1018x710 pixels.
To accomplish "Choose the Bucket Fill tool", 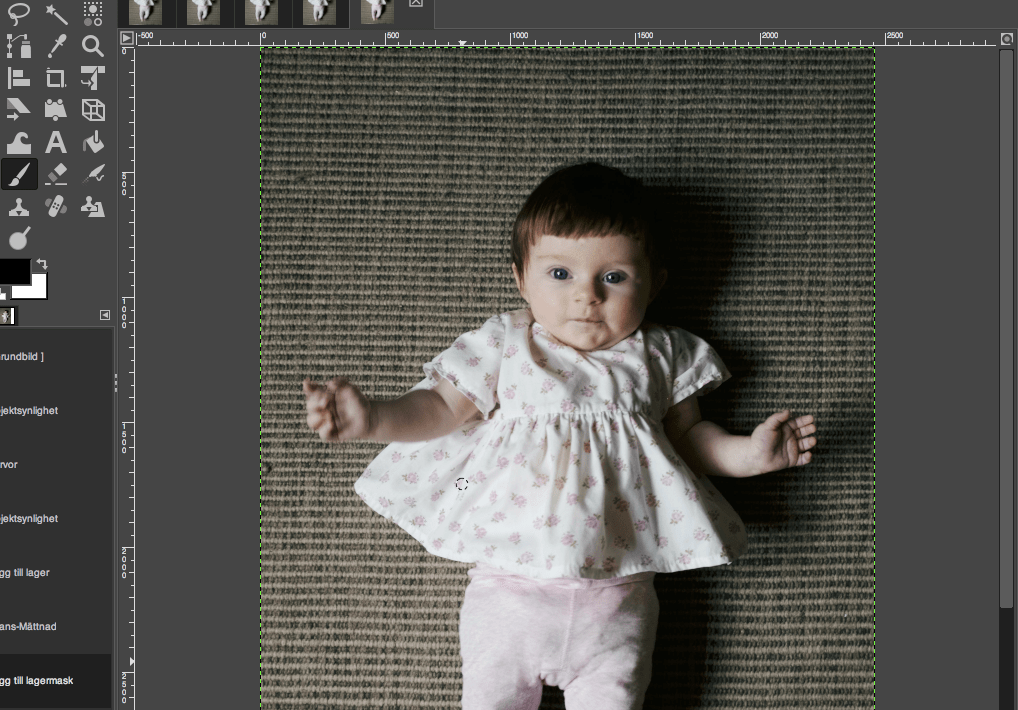I will (x=93, y=143).
